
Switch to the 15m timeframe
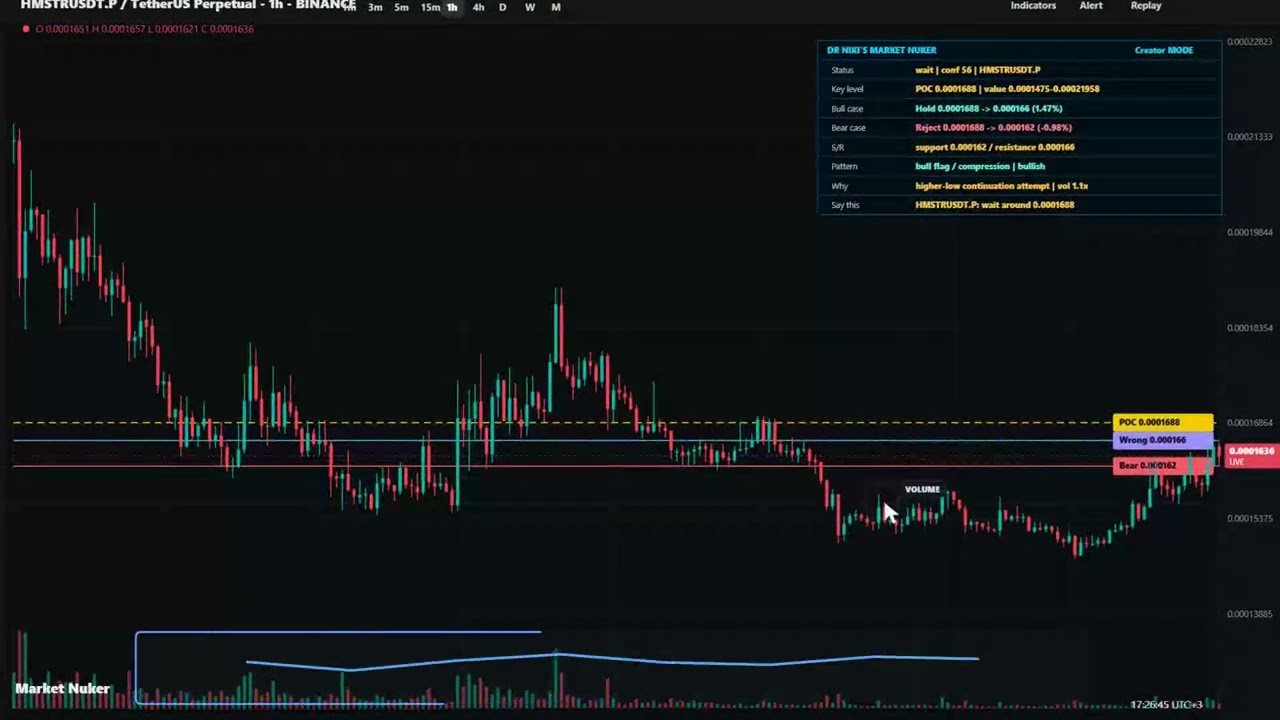tap(430, 7)
